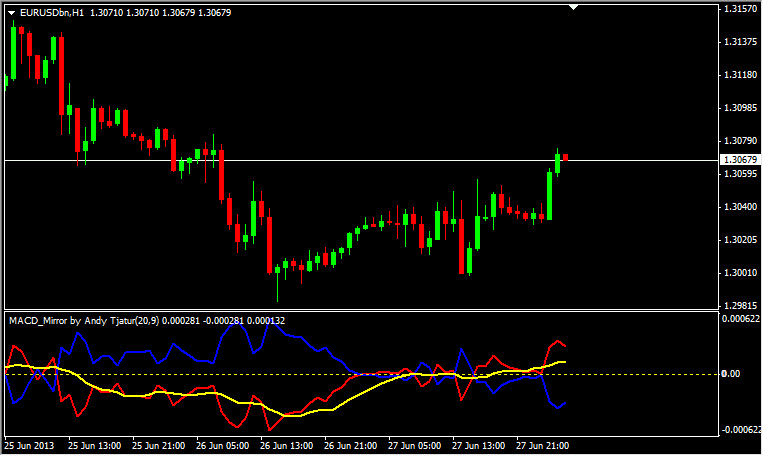Click price scale value 1.31375
Image resolution: width=763 pixels, height=456 pixels.
click(740, 42)
